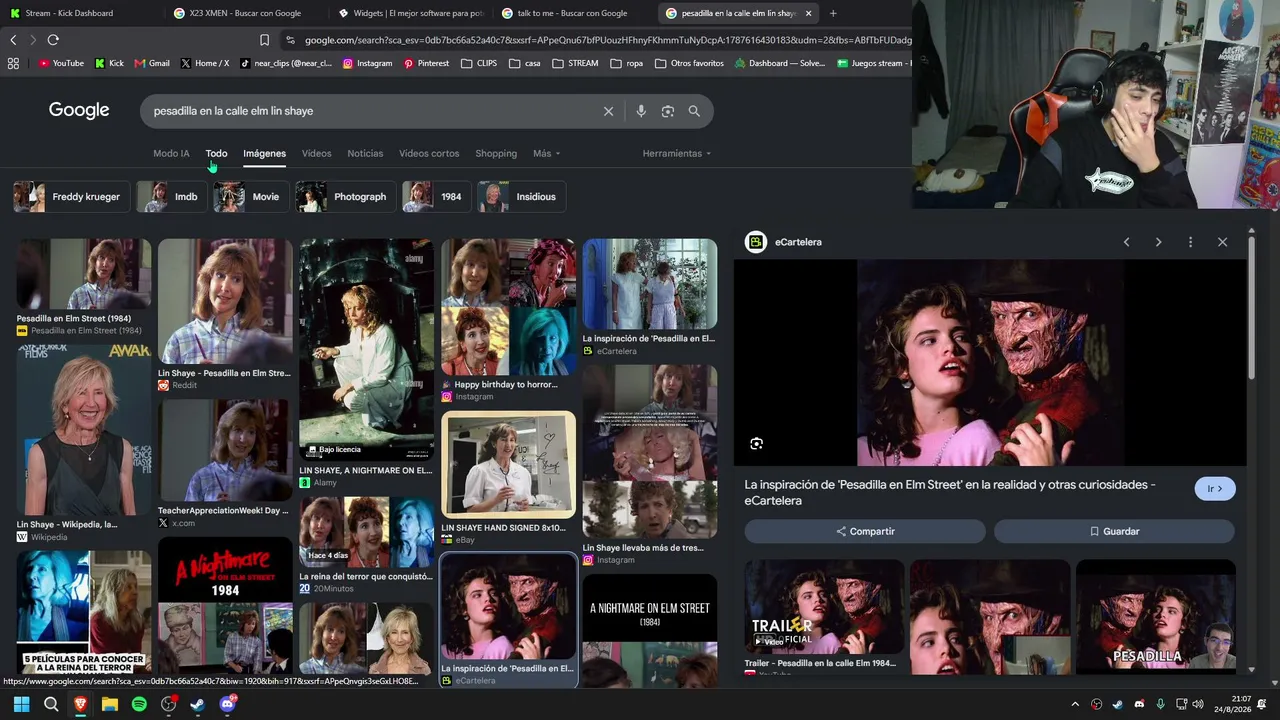This screenshot has width=1280, height=720.
Task: Click the Ir button to visit eCartelera
Action: (1215, 489)
